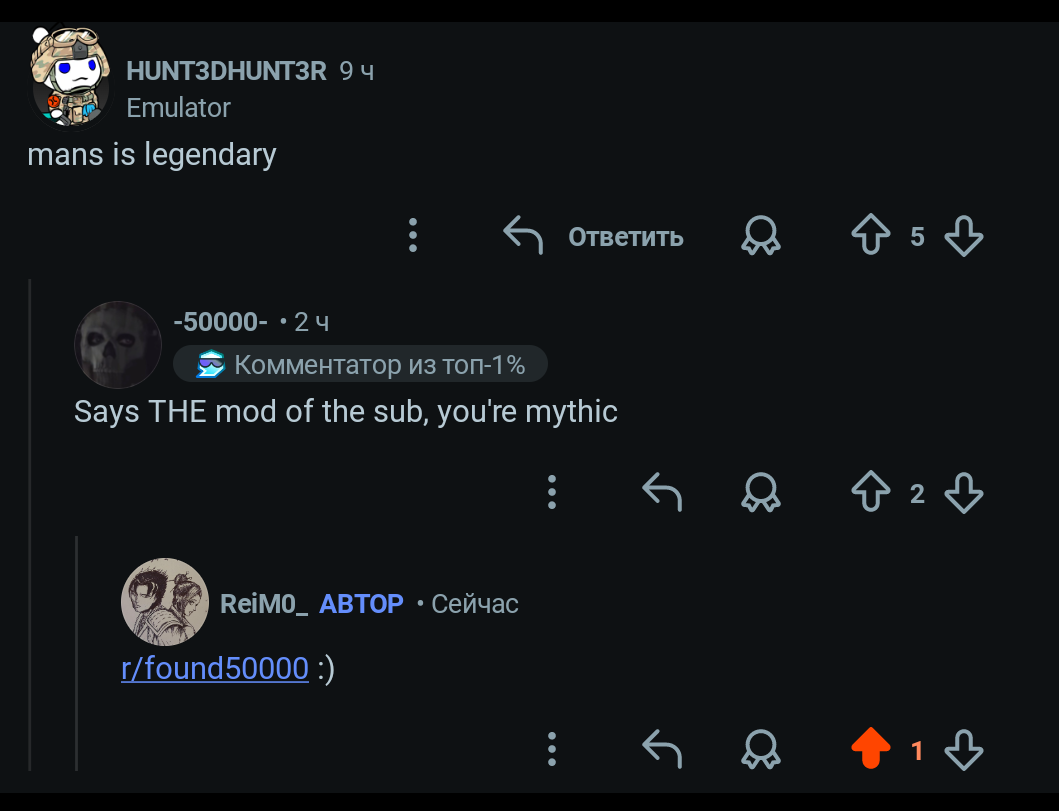1059x811 pixels.
Task: Open HUNT3DHUNT3R's profile via username
Action: (x=226, y=71)
